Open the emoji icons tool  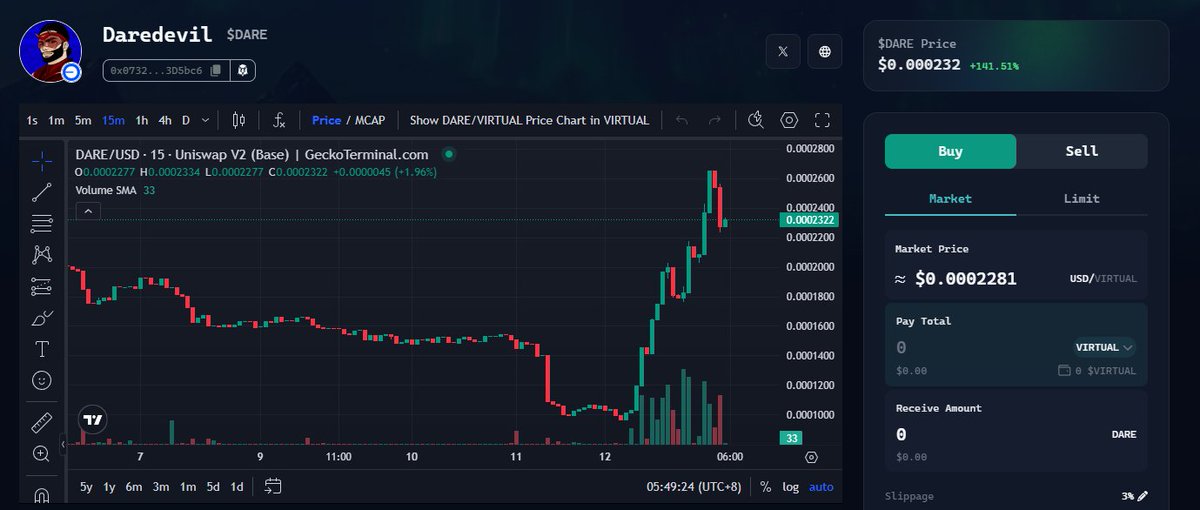coord(42,380)
